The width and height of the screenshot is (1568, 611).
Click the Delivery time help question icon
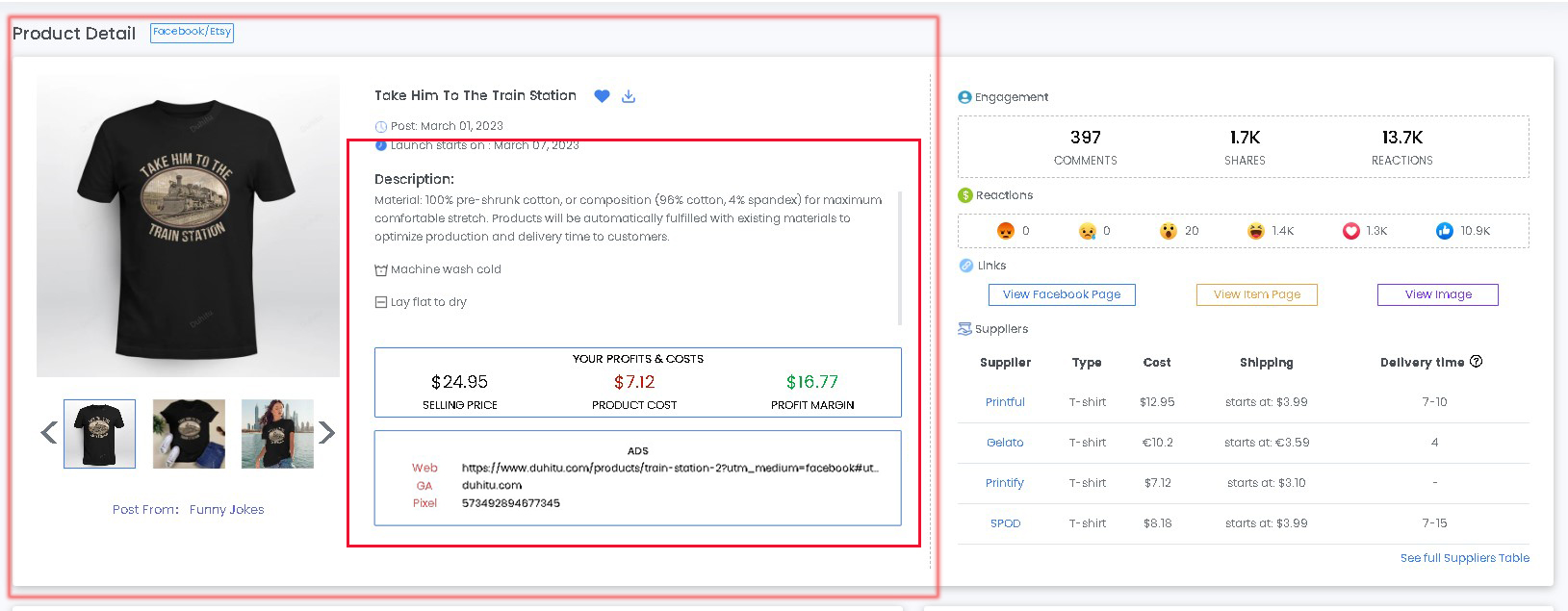pos(1477,362)
